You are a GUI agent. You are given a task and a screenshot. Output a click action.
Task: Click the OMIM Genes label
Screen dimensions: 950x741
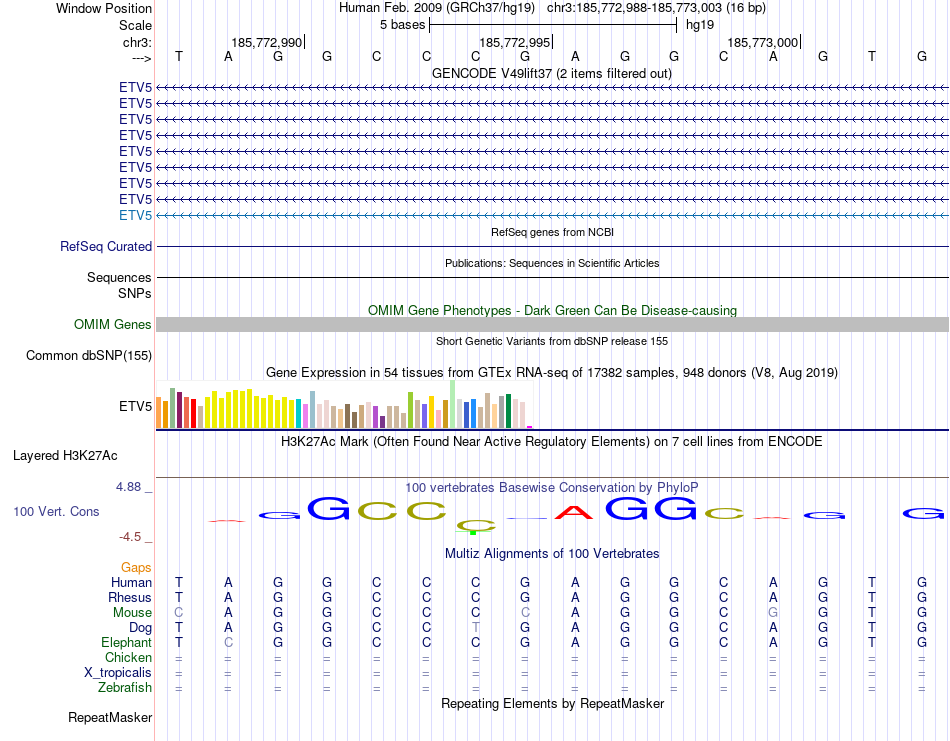pyautogui.click(x=112, y=325)
